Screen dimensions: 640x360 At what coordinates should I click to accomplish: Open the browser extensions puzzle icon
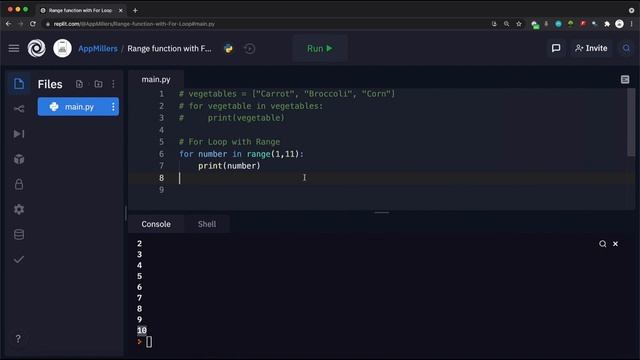click(x=607, y=24)
